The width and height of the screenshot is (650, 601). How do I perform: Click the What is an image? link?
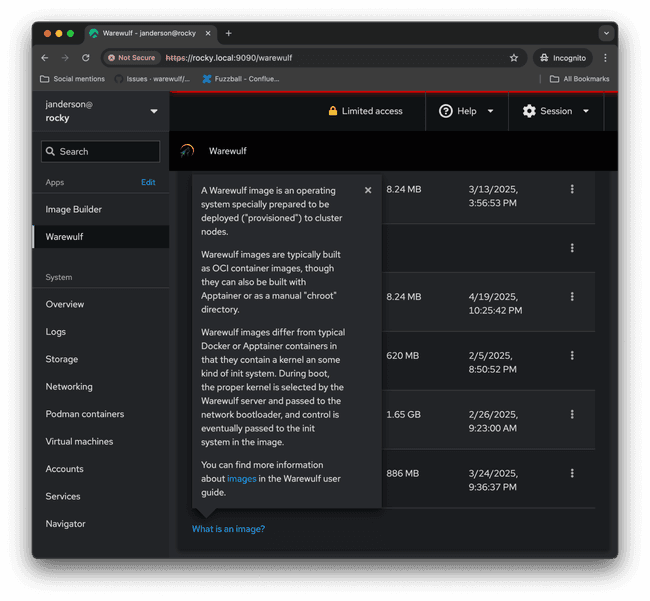coord(228,529)
